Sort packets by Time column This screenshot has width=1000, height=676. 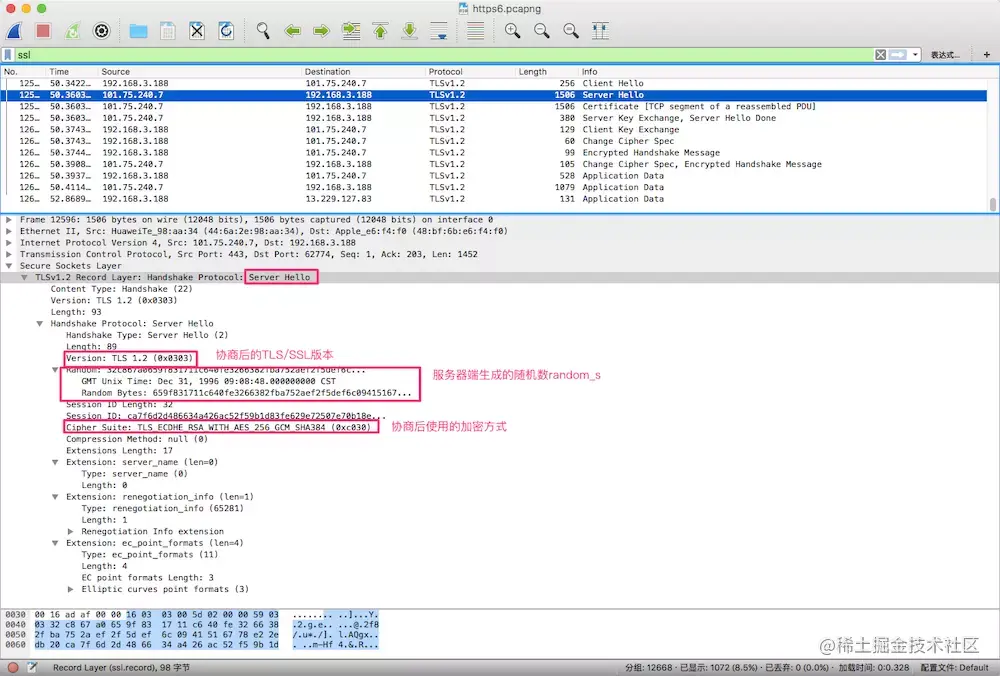coord(71,71)
